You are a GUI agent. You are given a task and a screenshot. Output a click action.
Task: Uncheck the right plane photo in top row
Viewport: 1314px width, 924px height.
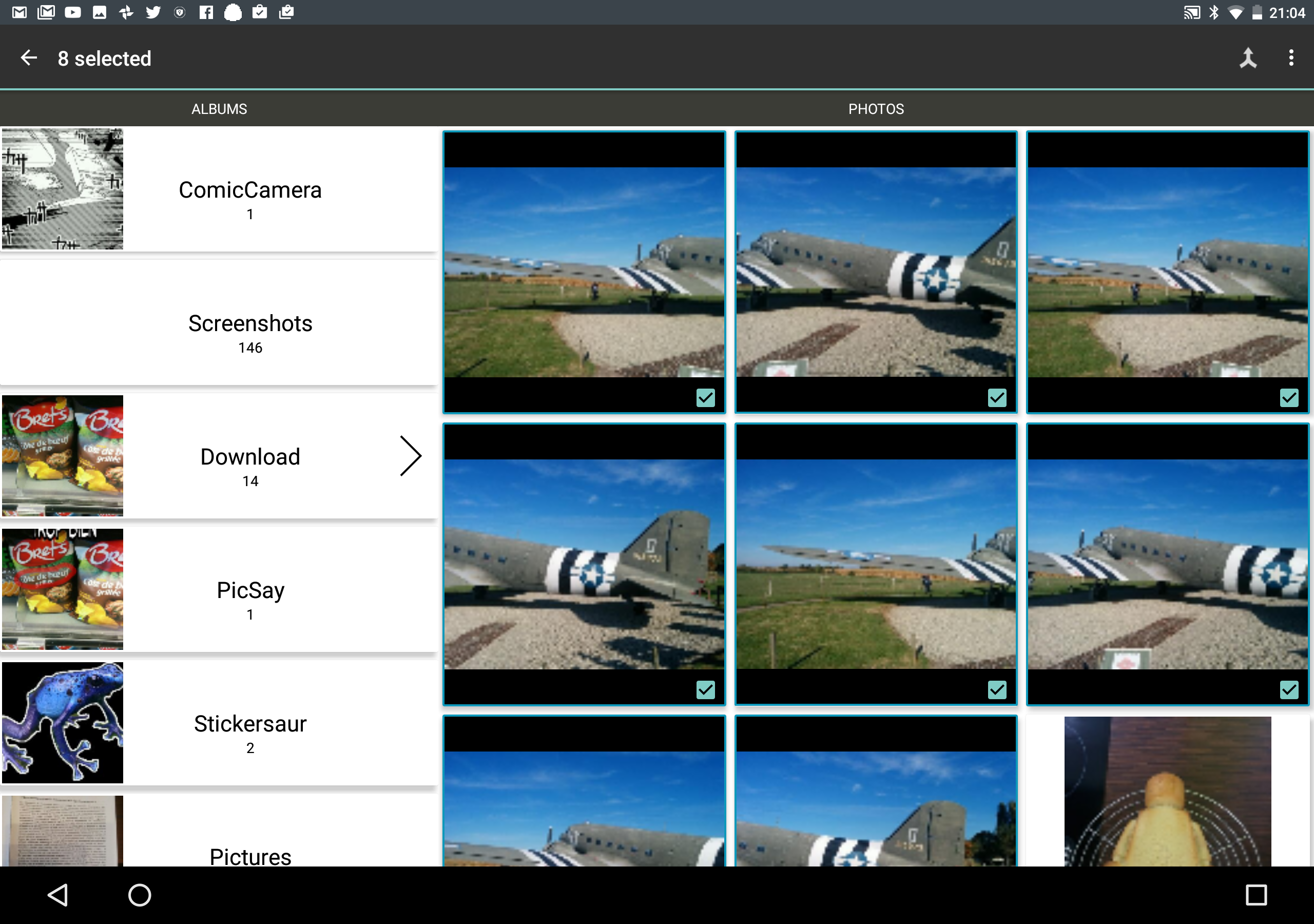pos(1289,397)
